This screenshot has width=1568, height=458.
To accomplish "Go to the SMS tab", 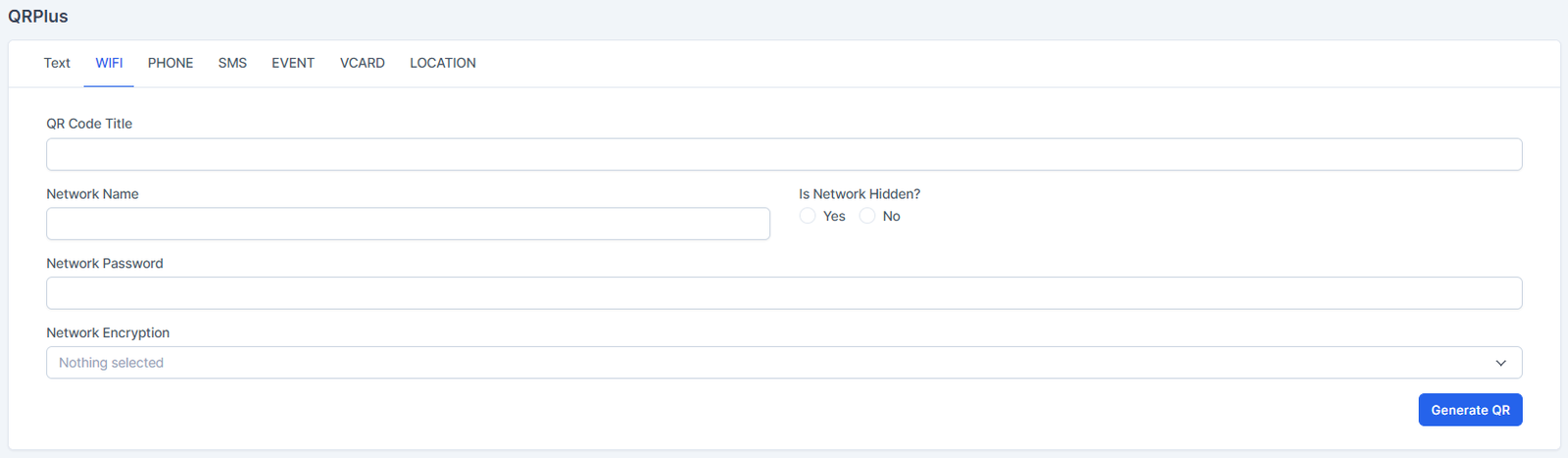I will pos(232,63).
